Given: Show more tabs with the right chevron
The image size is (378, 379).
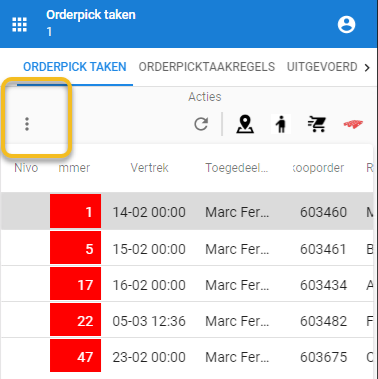Looking at the screenshot, I should pyautogui.click(x=367, y=68).
